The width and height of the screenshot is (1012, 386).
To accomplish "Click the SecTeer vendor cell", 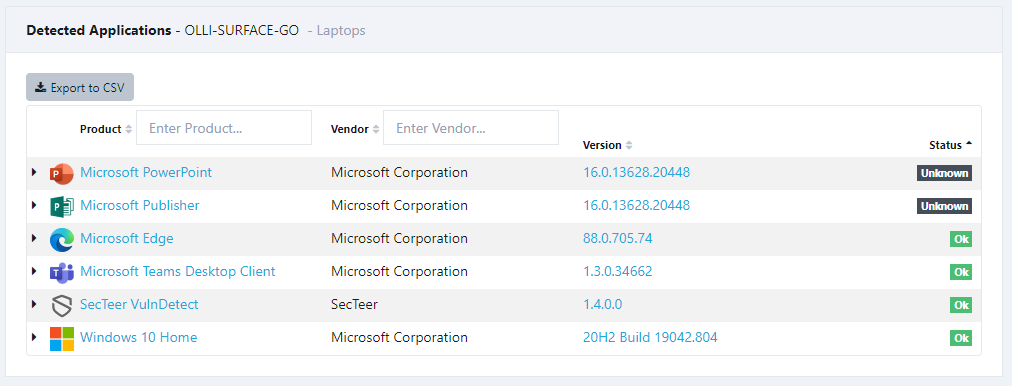I will (x=354, y=304).
